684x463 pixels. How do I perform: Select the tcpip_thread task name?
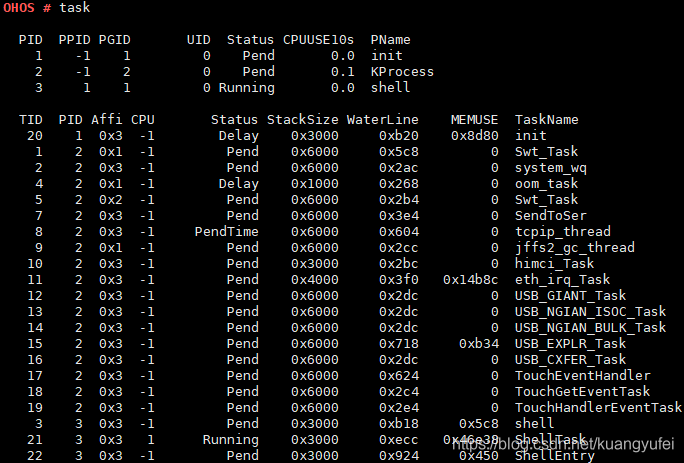coord(563,232)
